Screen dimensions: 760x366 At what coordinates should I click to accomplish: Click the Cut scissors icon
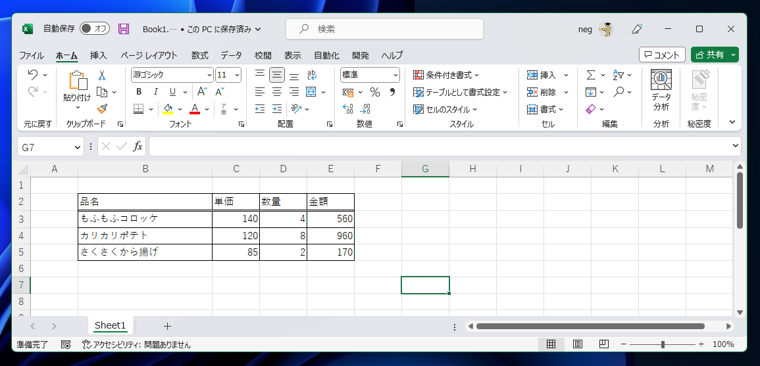(x=102, y=75)
